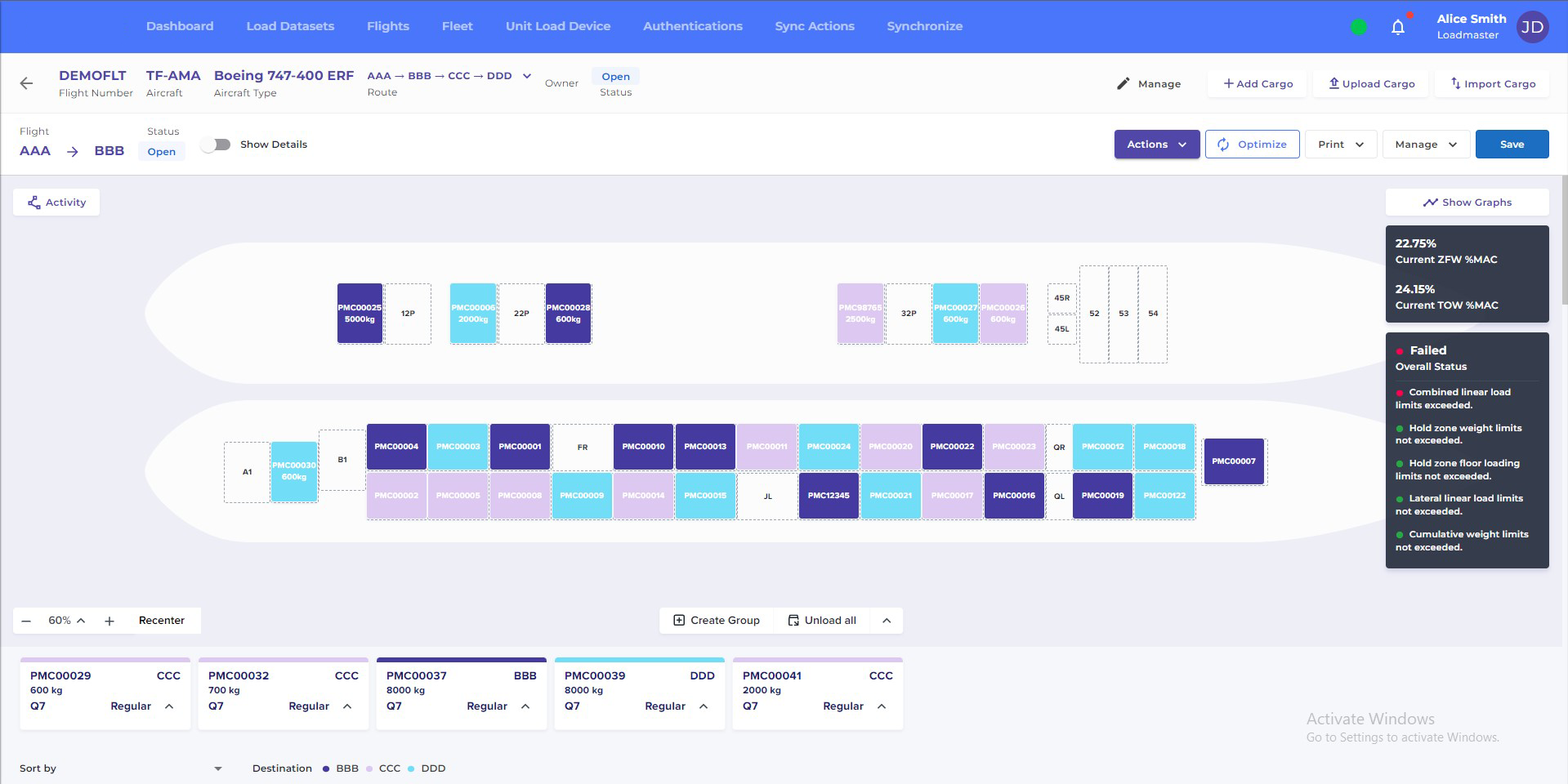Open the Sync Actions menu item
Image resolution: width=1568 pixels, height=784 pixels.
click(x=815, y=26)
